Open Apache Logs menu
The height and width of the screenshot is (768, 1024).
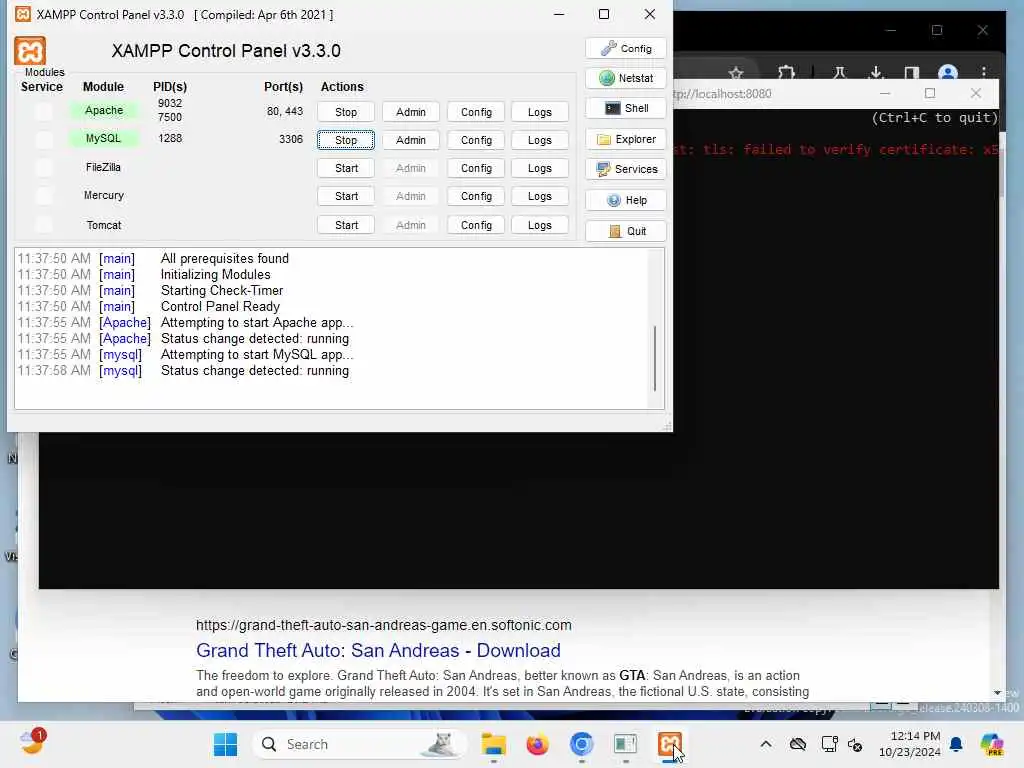pos(539,112)
